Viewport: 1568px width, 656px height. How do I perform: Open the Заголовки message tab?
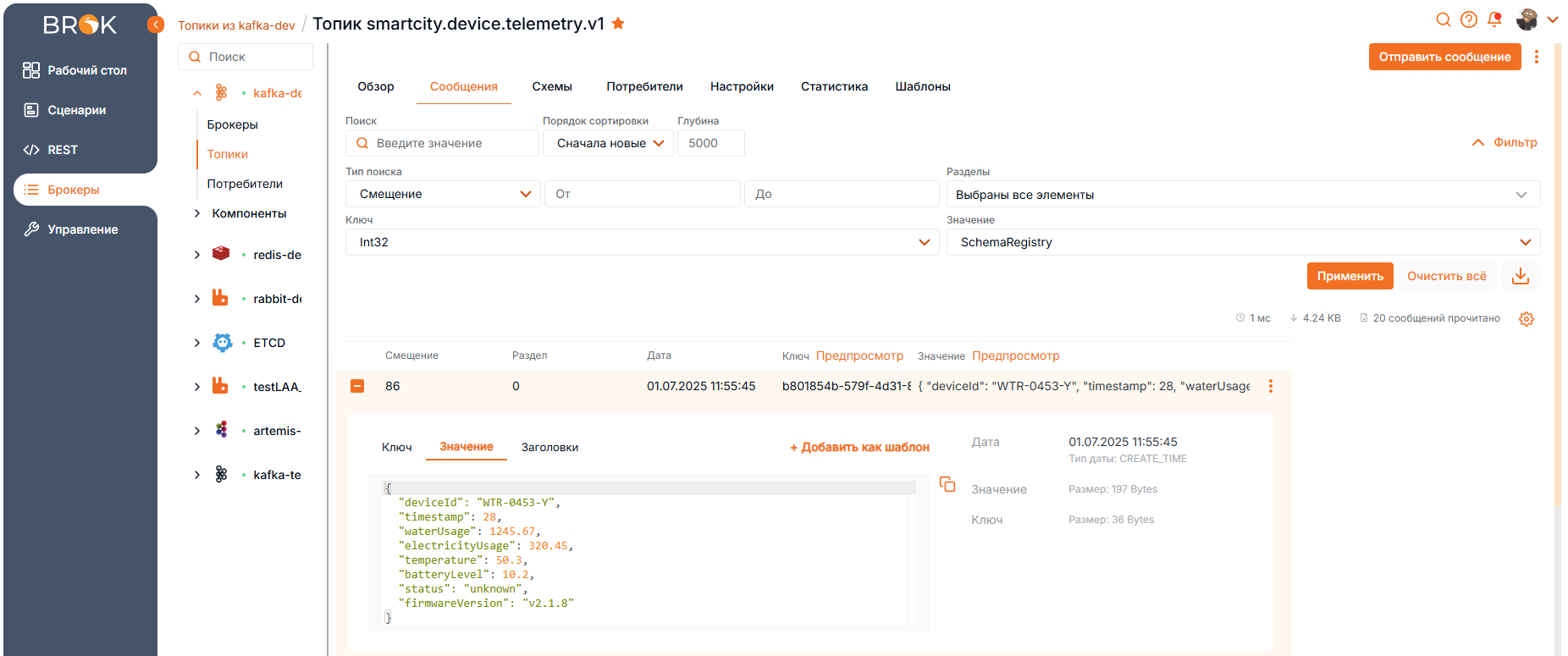(549, 447)
